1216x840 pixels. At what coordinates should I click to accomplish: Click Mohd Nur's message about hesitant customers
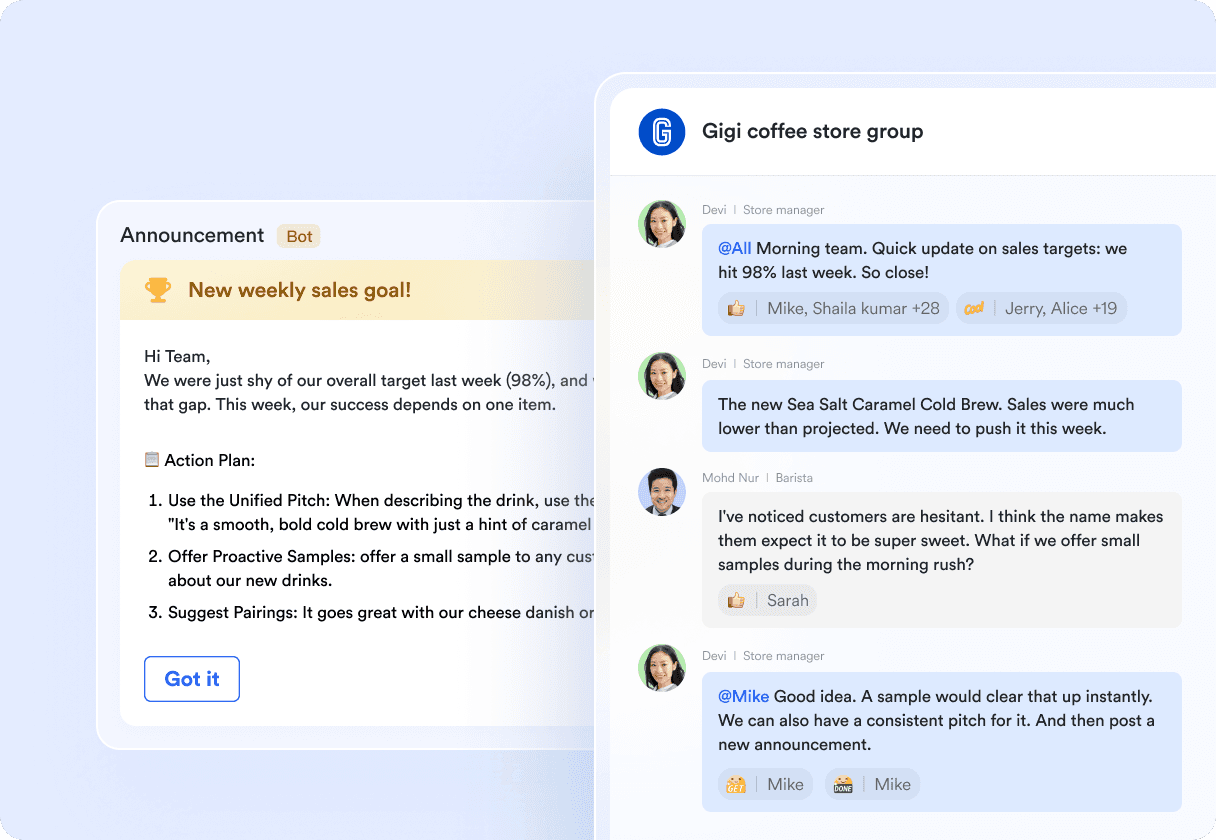(x=942, y=560)
